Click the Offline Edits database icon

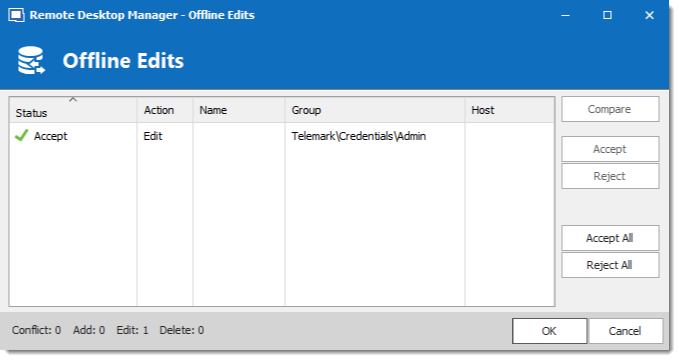click(x=31, y=60)
